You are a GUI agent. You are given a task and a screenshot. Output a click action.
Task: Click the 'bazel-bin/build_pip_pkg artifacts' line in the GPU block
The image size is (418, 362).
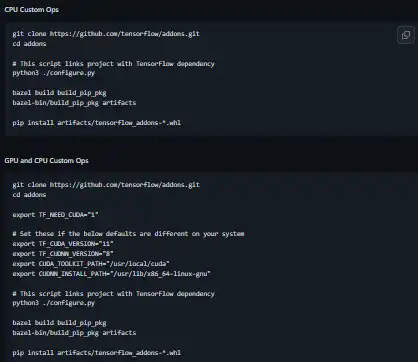coord(74,333)
